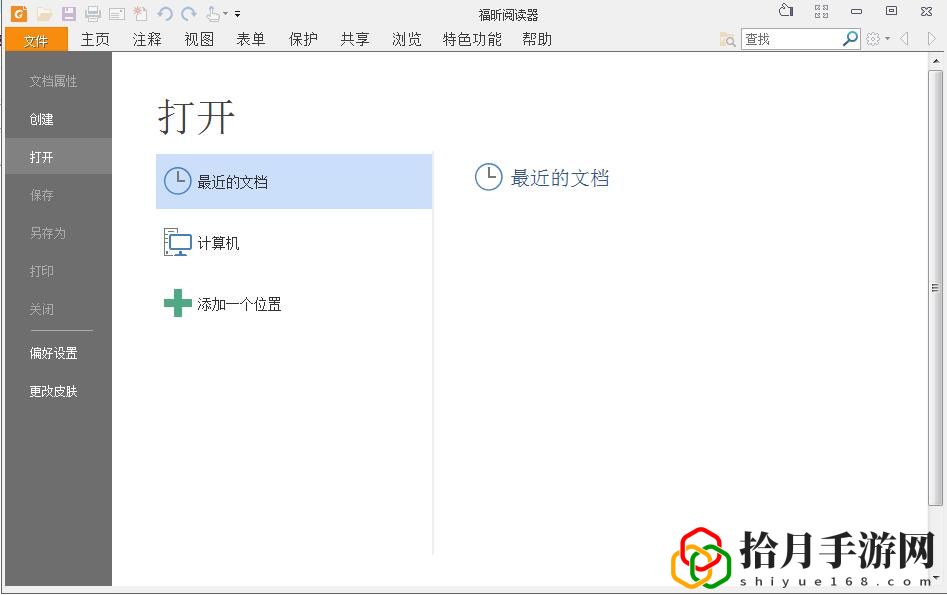Select 另存为 in the sidebar
Image resolution: width=947 pixels, height=595 pixels.
[58, 233]
